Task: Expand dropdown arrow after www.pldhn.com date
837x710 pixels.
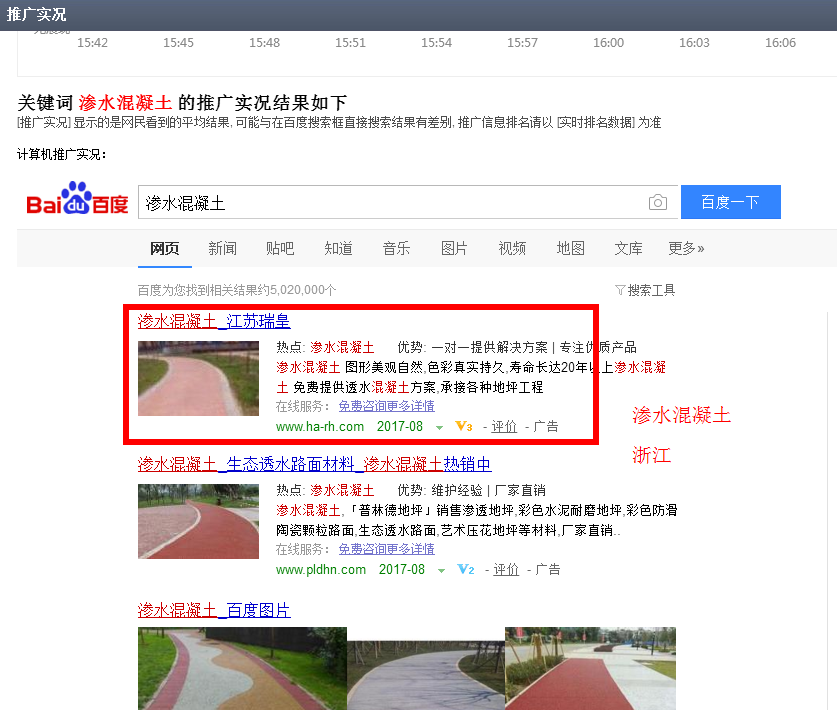Action: click(x=441, y=571)
